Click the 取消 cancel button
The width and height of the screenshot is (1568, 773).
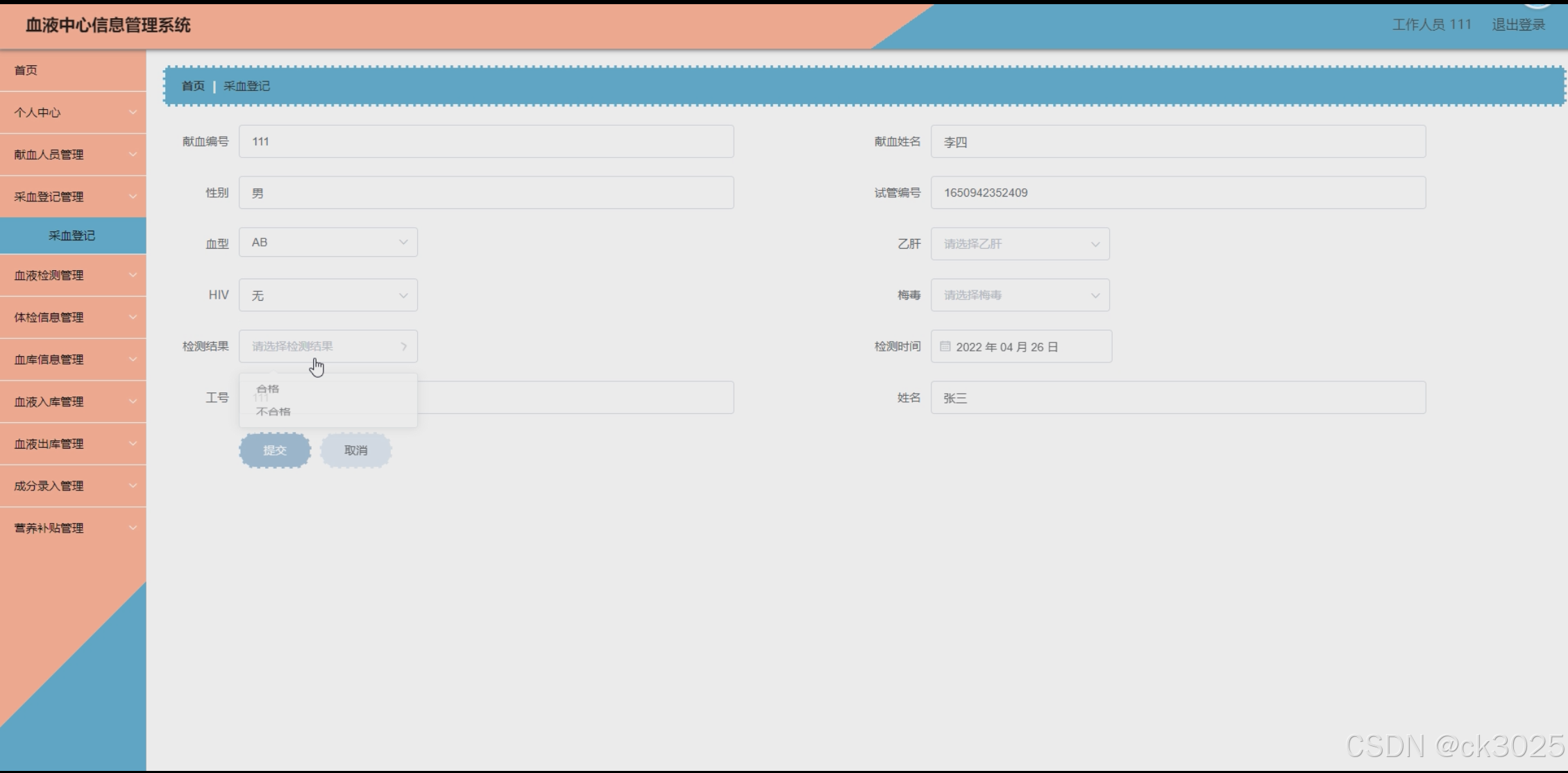tap(355, 450)
